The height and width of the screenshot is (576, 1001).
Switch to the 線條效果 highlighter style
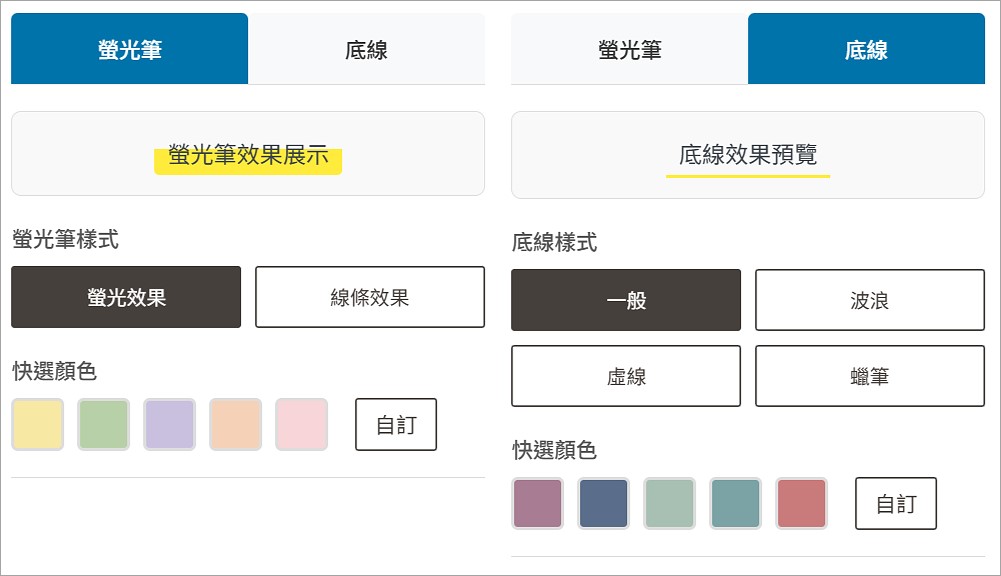tap(369, 297)
